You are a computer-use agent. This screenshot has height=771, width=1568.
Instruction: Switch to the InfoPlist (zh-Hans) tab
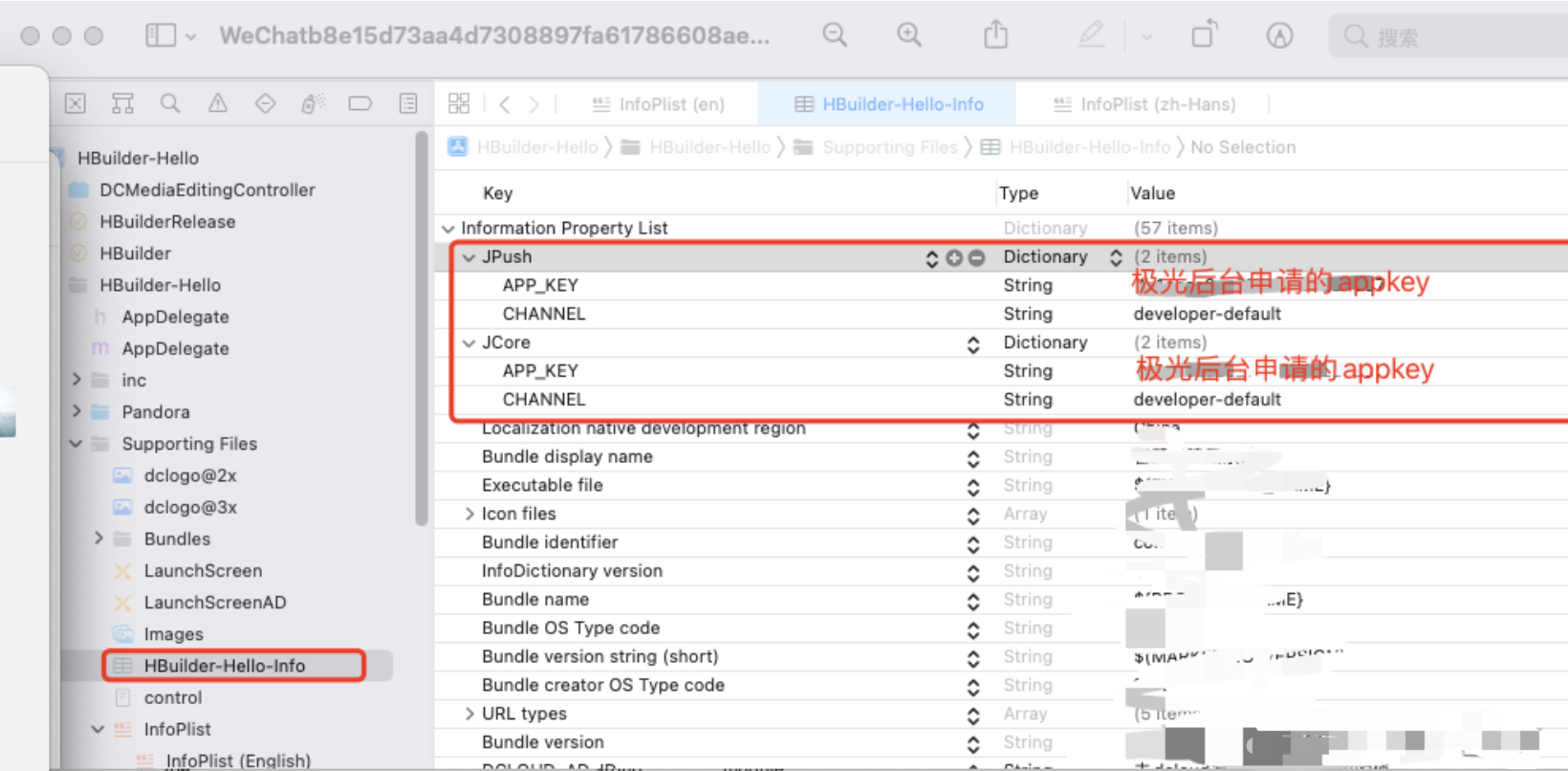coord(1144,104)
